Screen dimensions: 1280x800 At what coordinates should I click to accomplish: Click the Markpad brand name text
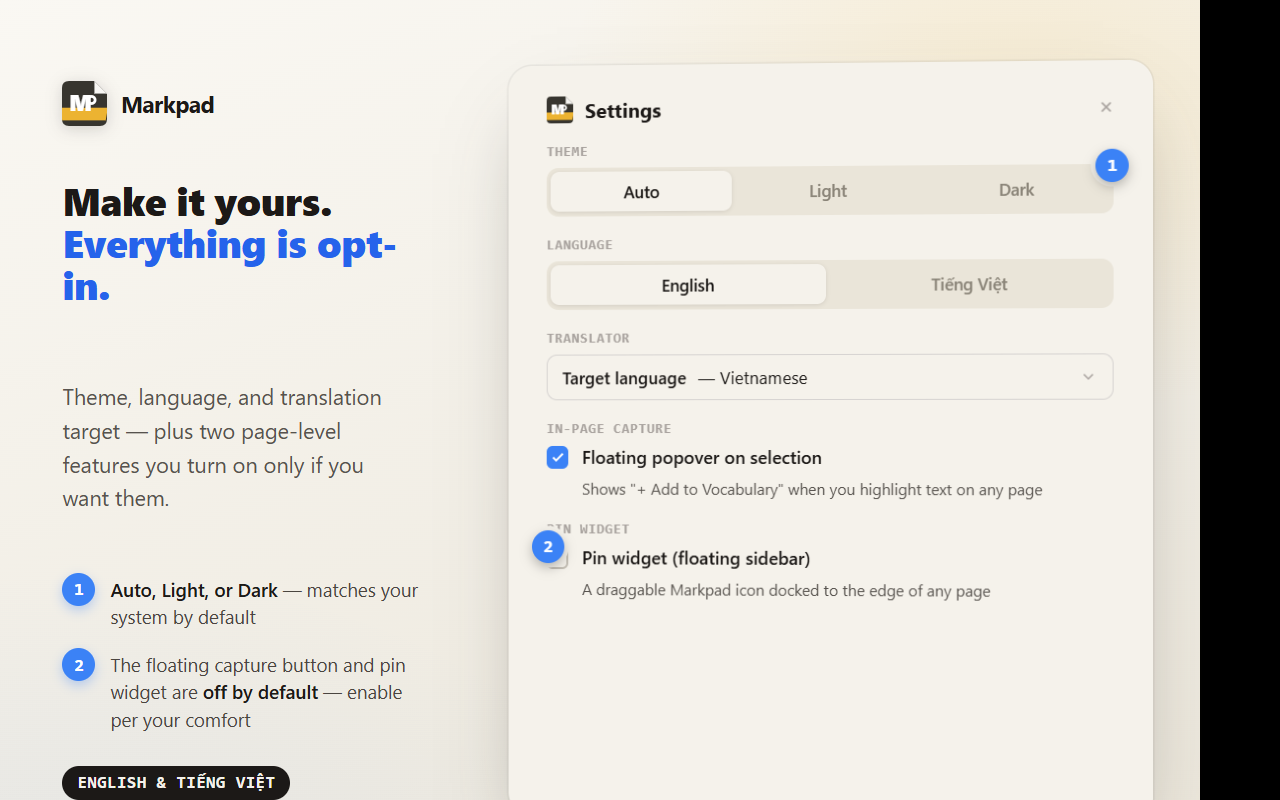click(168, 105)
